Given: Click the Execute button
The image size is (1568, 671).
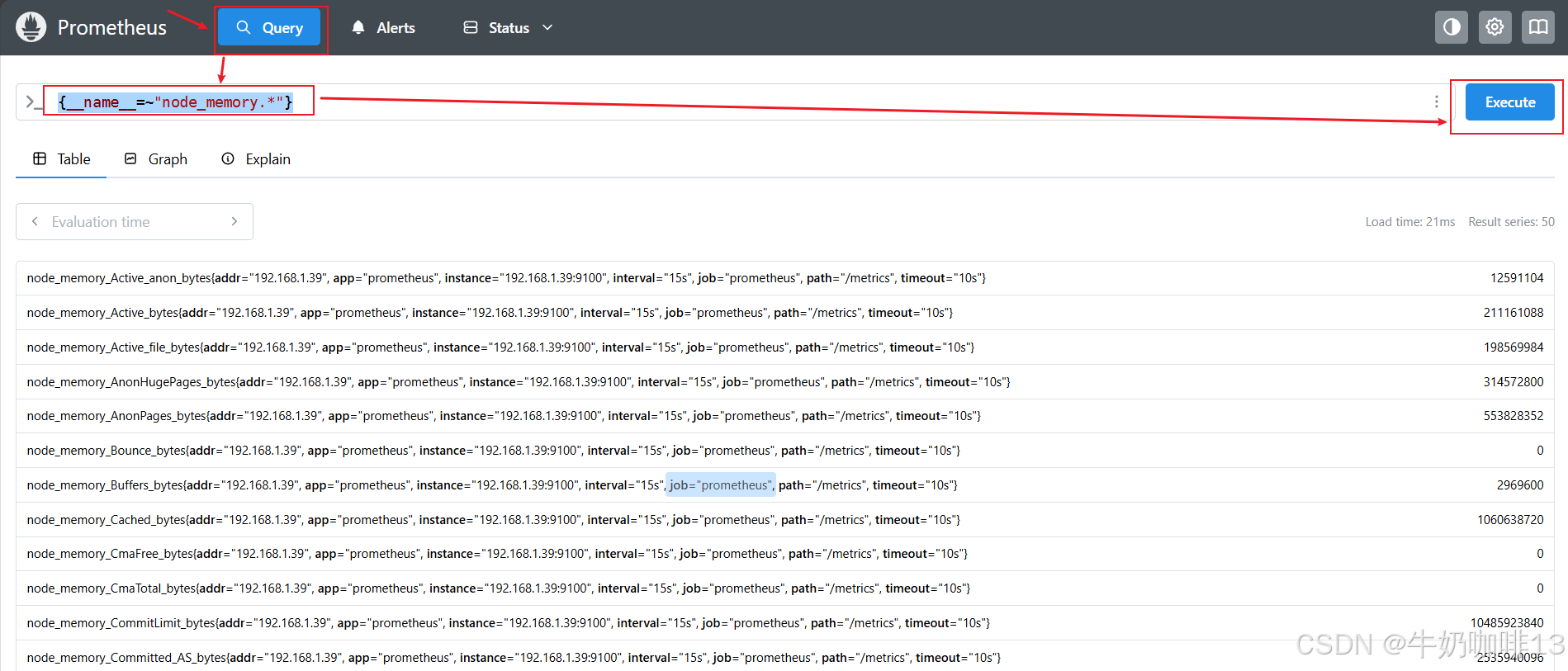Looking at the screenshot, I should [x=1510, y=102].
